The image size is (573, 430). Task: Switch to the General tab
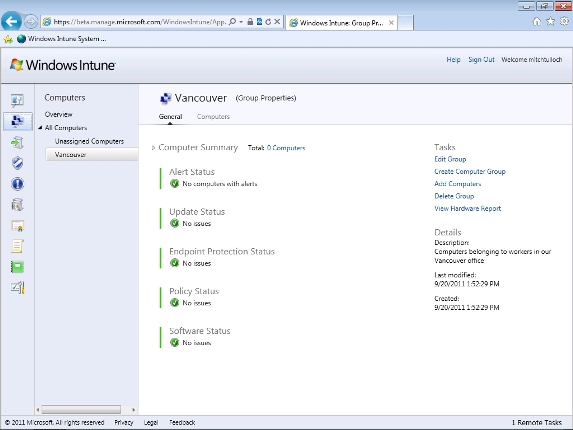tap(170, 117)
